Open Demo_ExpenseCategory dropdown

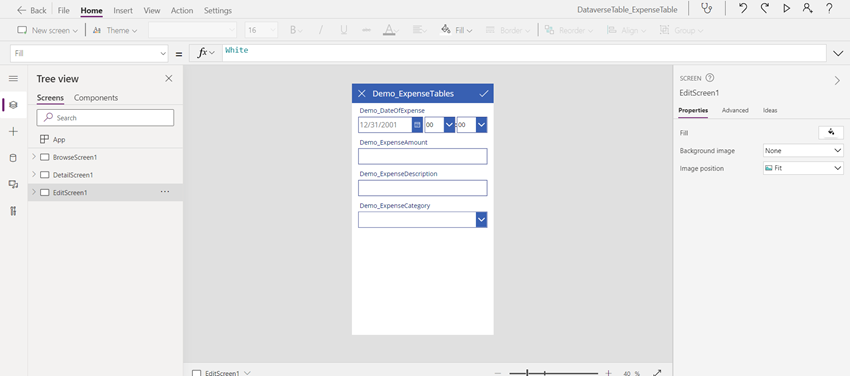click(481, 219)
